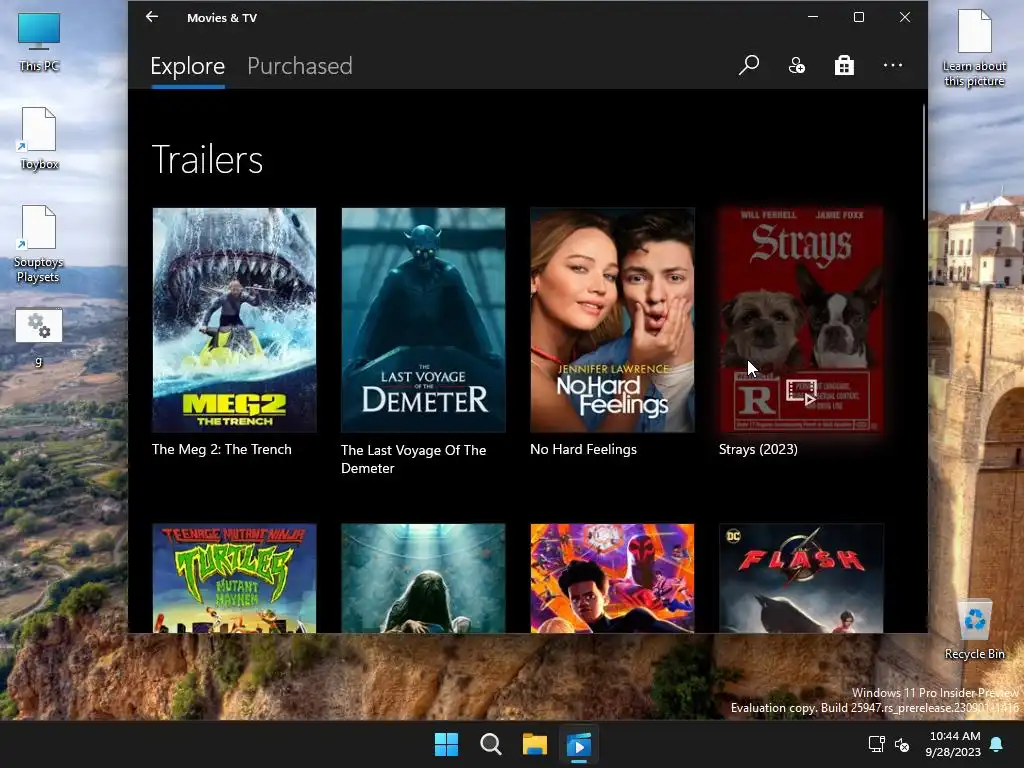Click 'The Meg 2: The Trench' title text

tap(221, 449)
